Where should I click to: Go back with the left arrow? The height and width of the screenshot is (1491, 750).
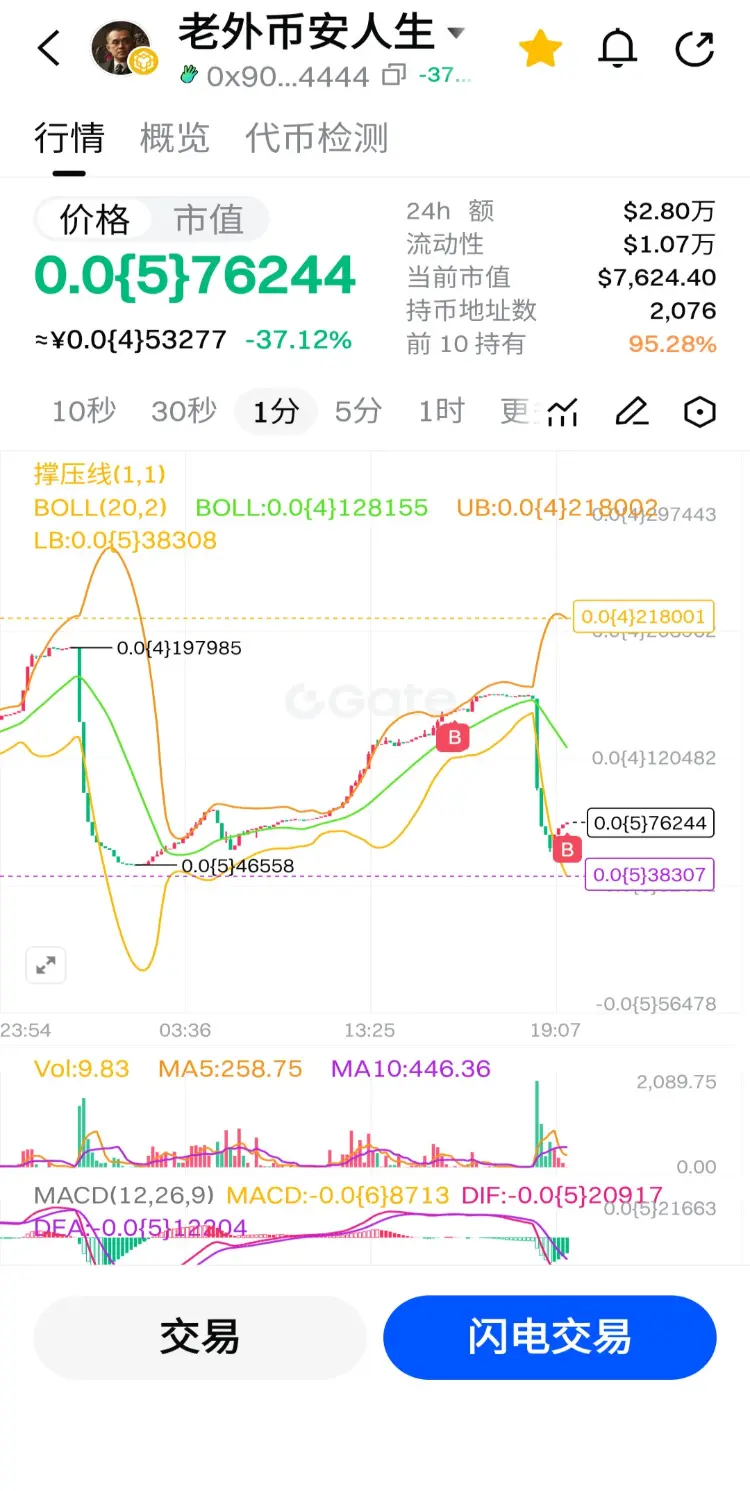[49, 48]
